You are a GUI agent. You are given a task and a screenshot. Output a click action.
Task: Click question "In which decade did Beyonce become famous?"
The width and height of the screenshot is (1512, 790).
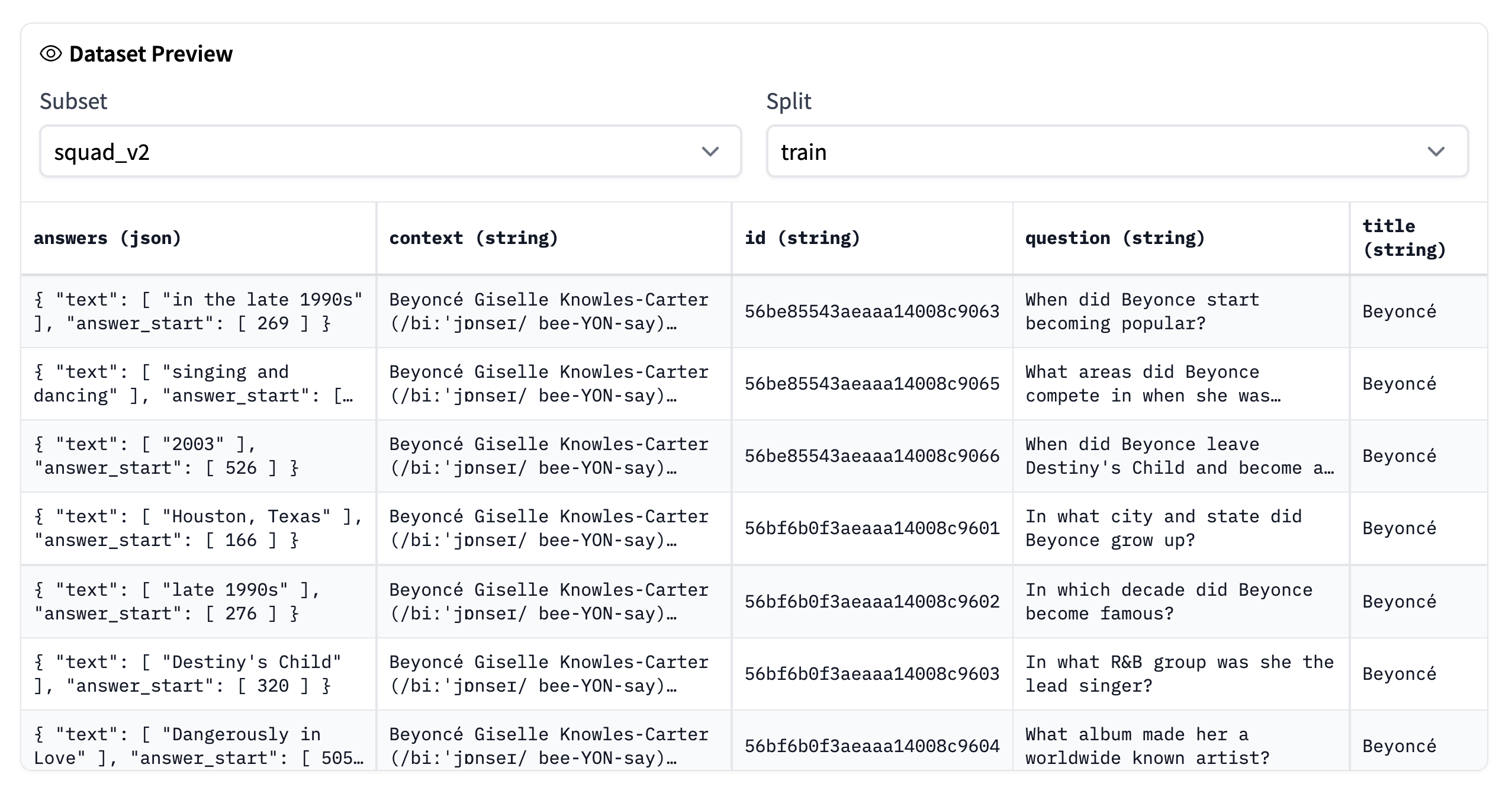pyautogui.click(x=1169, y=602)
